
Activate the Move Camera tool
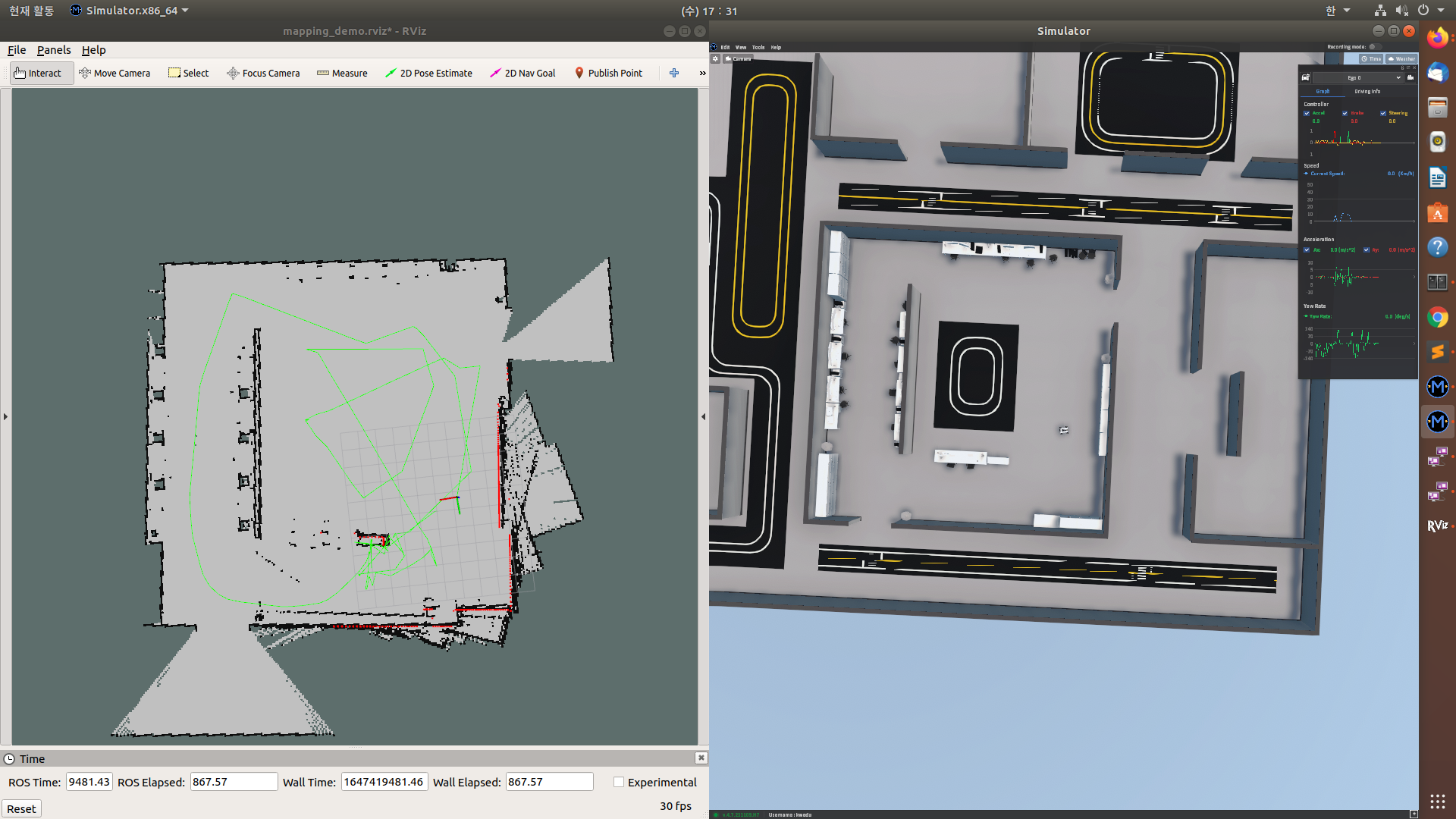pos(115,73)
